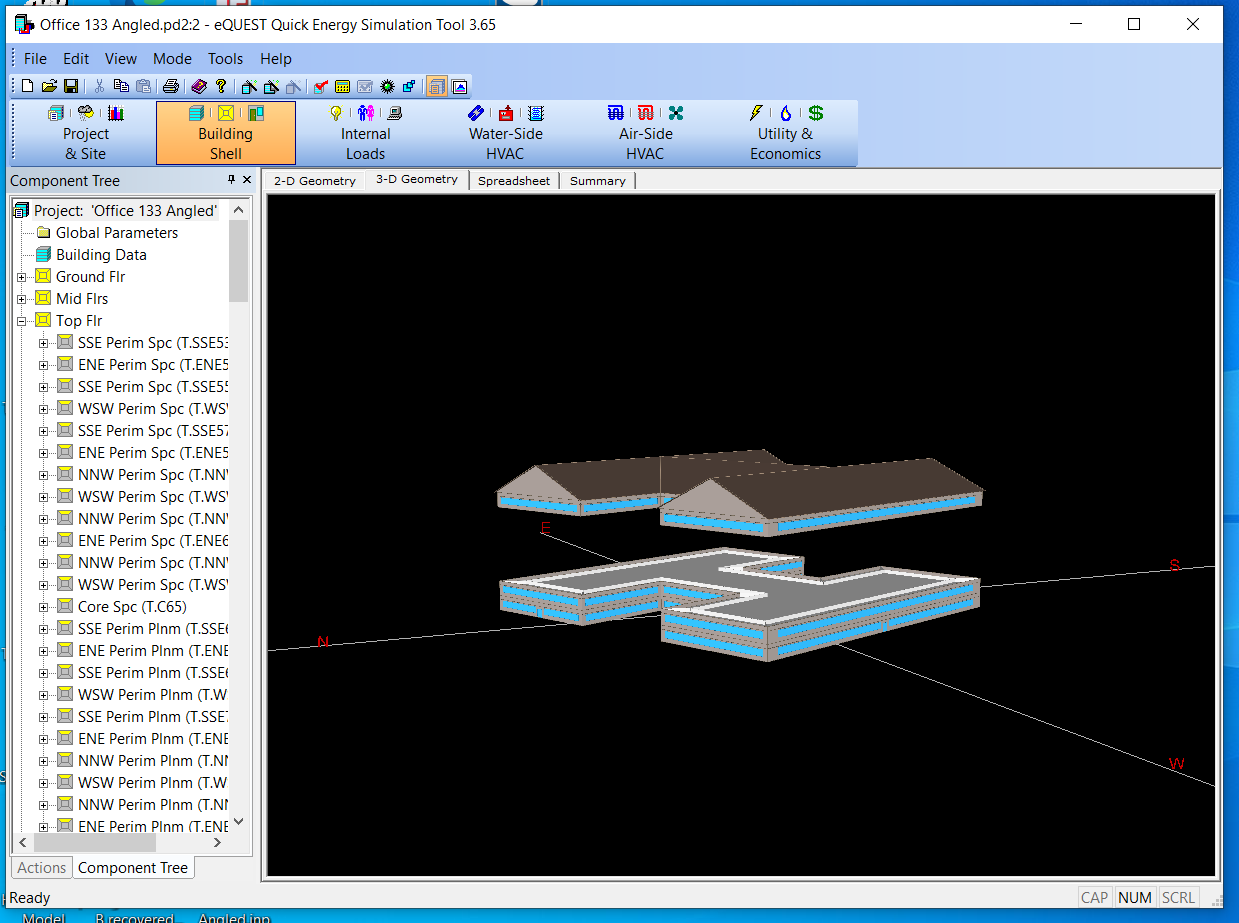Open the Edit menu
The height and width of the screenshot is (923, 1239).
tap(76, 59)
